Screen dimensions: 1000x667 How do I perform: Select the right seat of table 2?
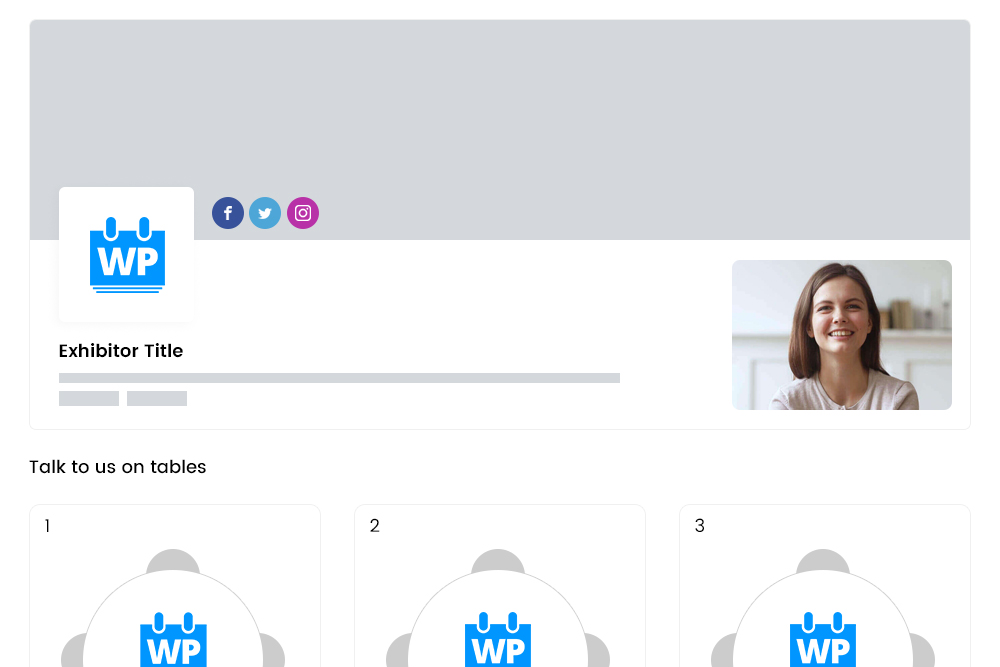[599, 650]
